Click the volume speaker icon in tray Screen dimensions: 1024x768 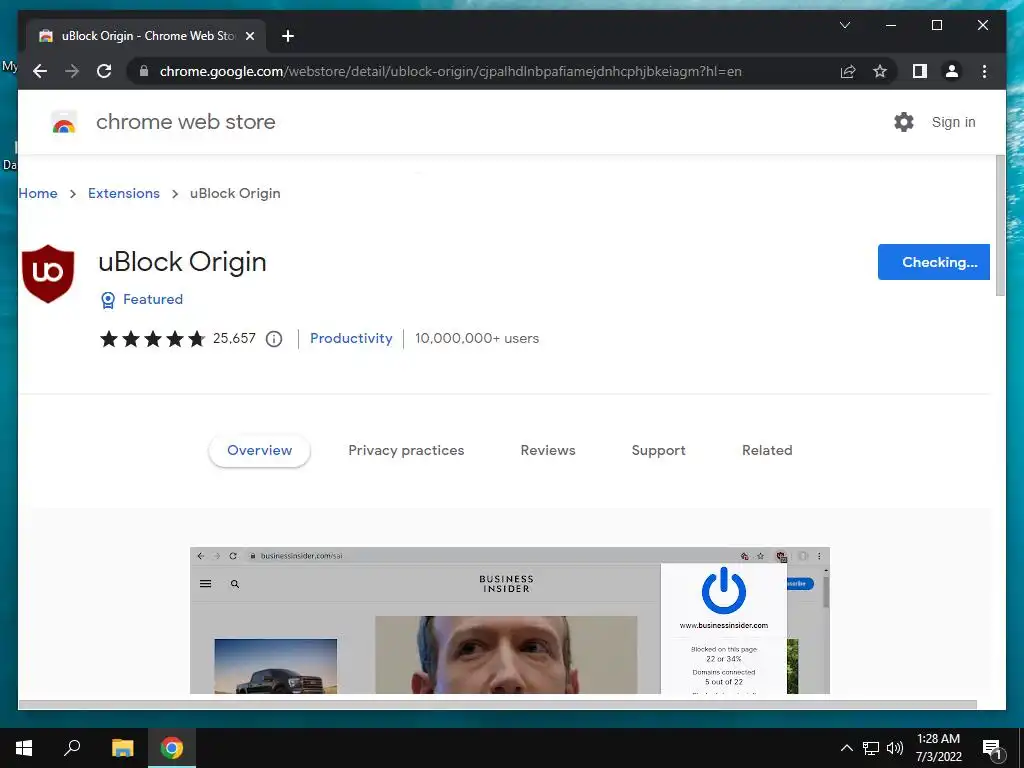pos(895,748)
